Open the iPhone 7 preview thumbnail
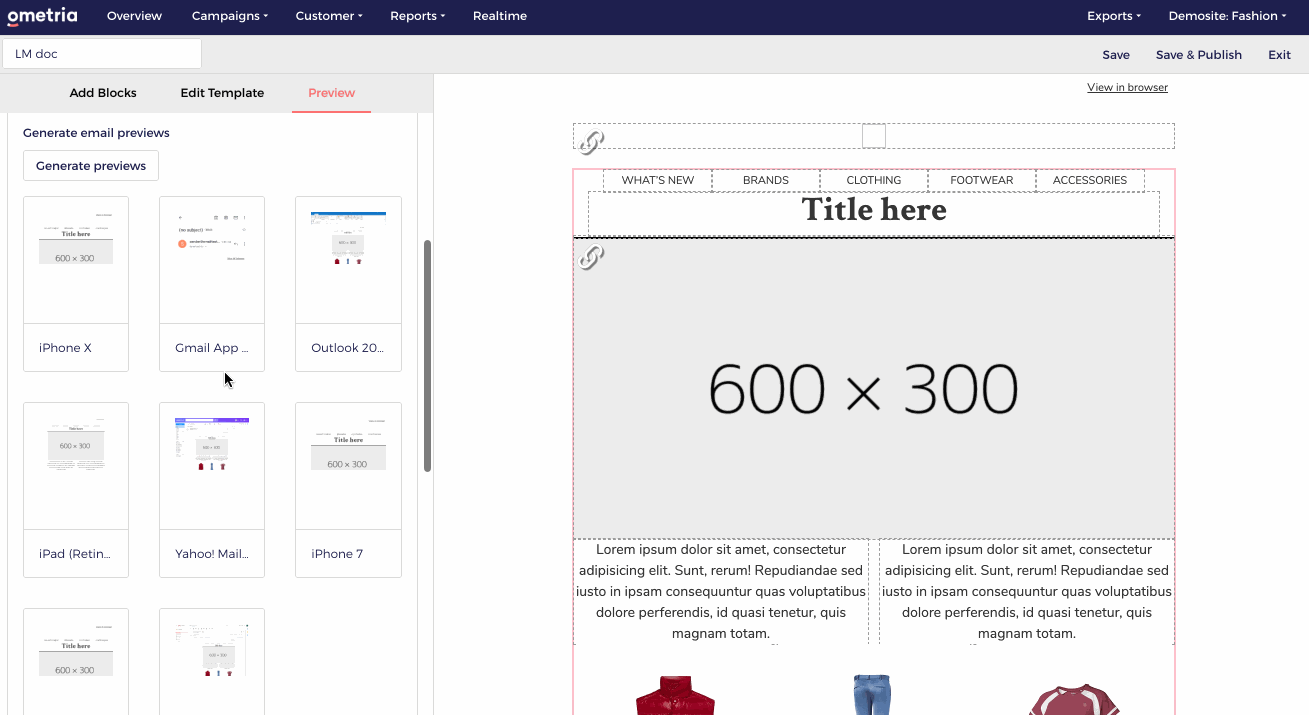 tap(348, 466)
